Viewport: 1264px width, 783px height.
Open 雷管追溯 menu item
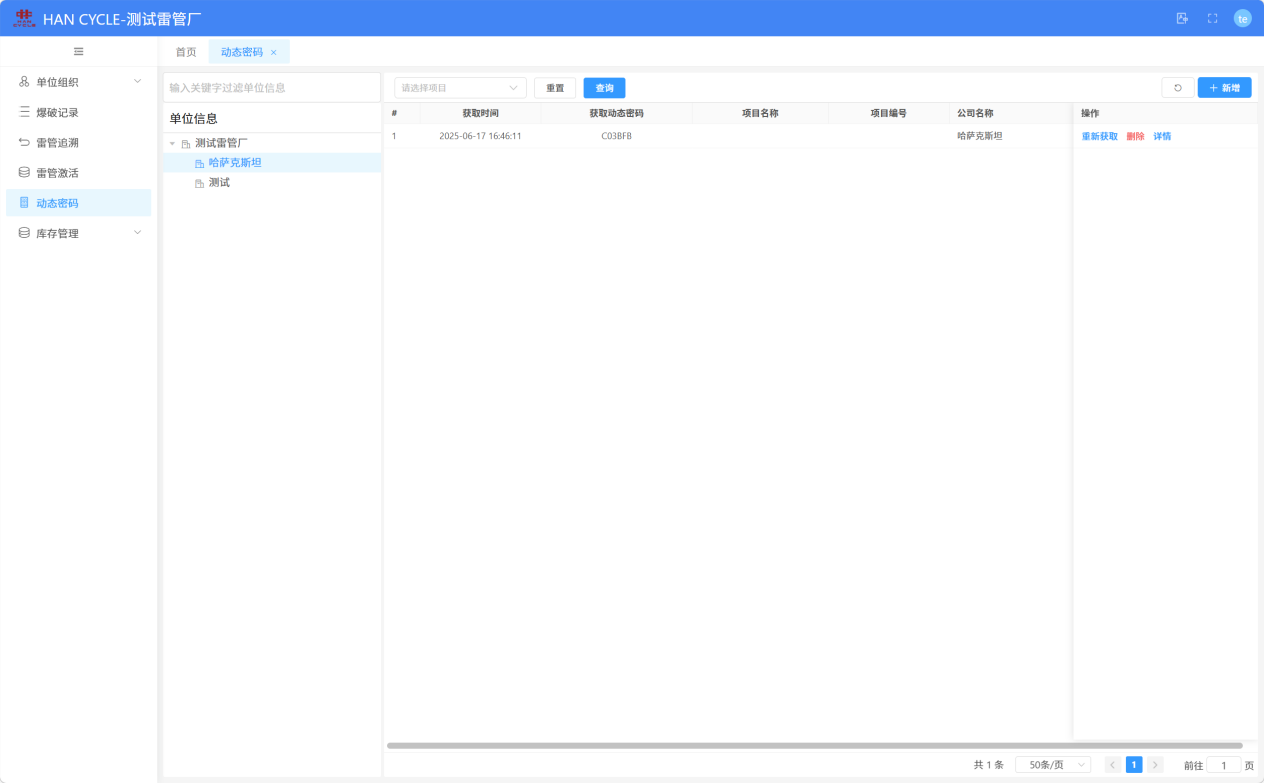pyautogui.click(x=78, y=143)
